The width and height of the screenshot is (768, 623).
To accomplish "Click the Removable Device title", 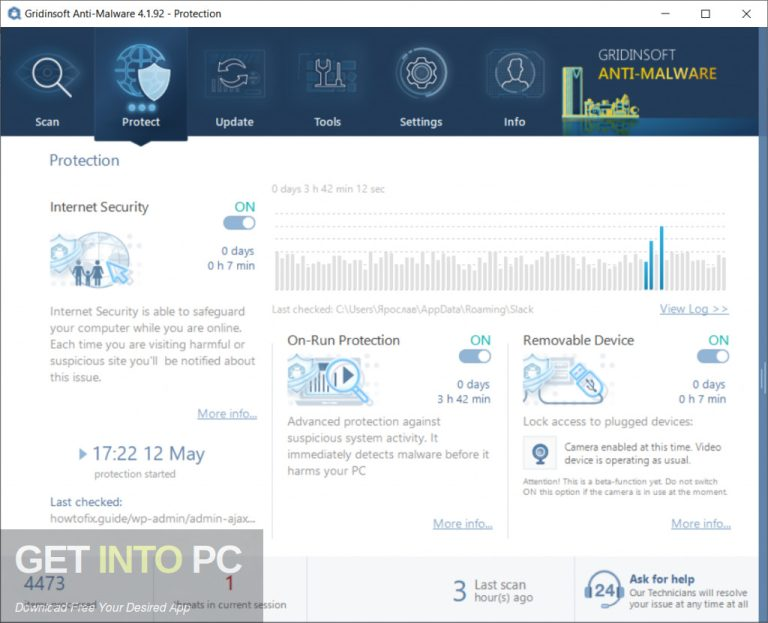I will pyautogui.click(x=578, y=340).
